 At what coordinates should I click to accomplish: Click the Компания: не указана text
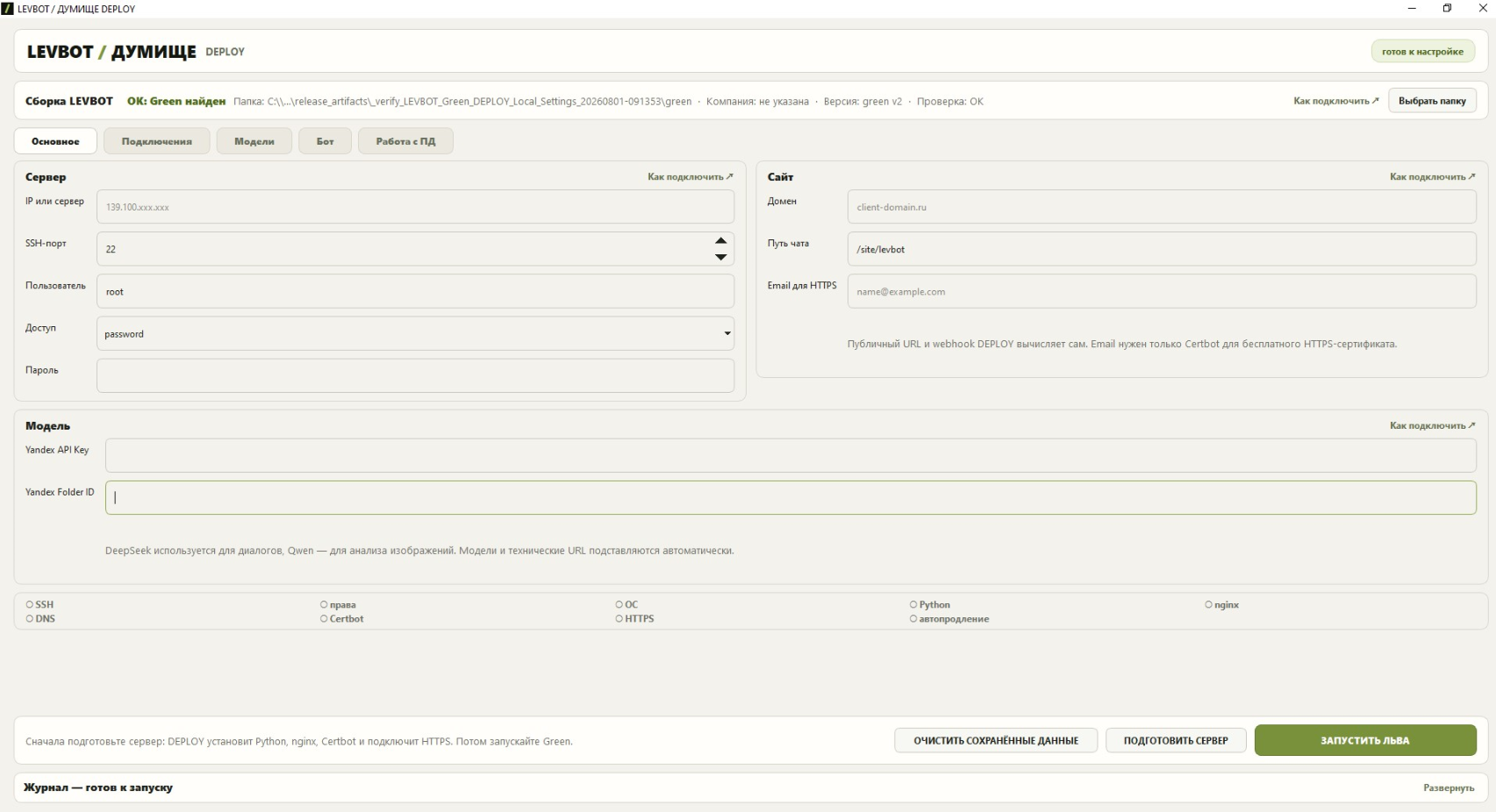point(757,102)
